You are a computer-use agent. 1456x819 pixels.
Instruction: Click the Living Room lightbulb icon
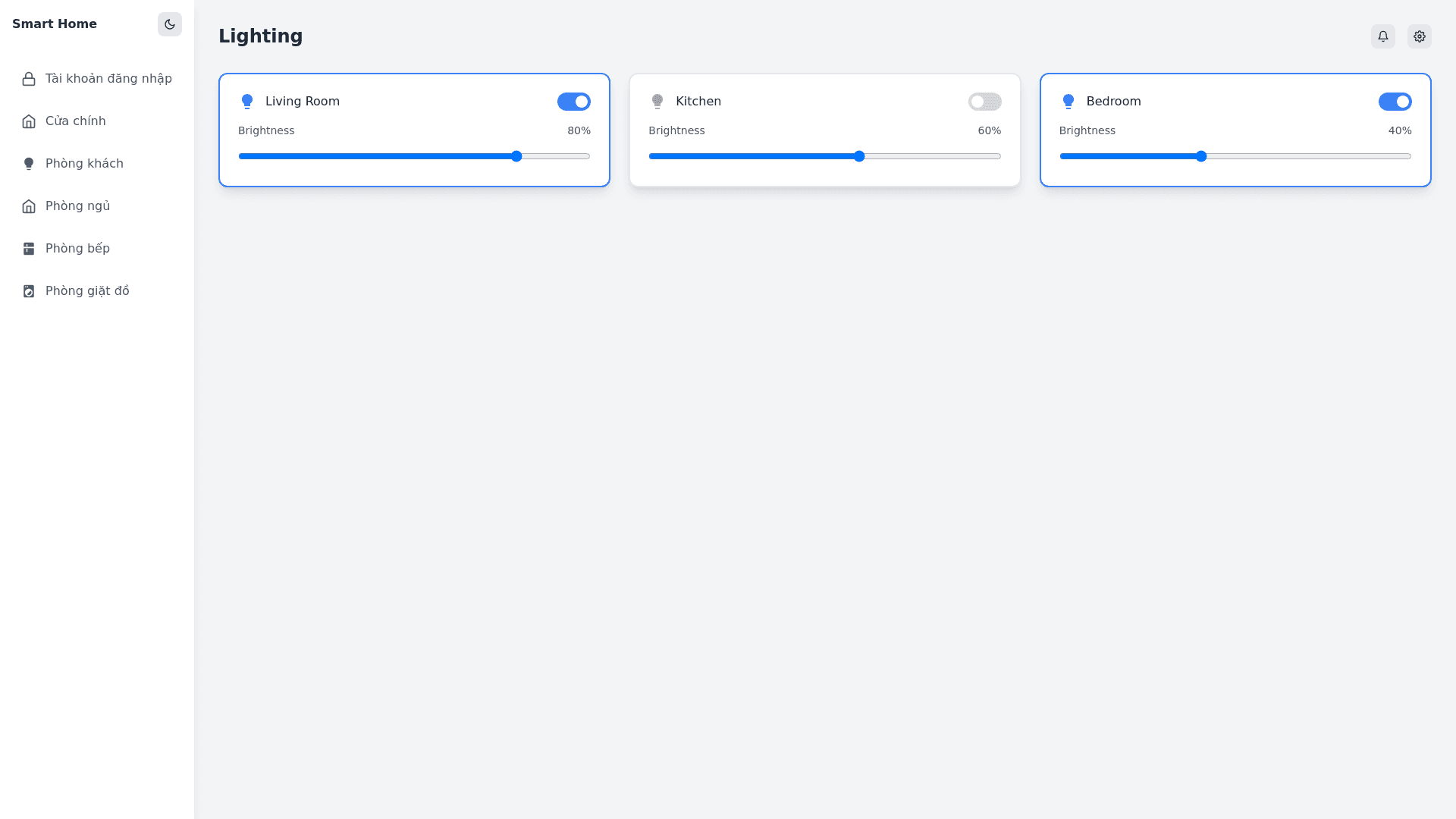click(247, 102)
